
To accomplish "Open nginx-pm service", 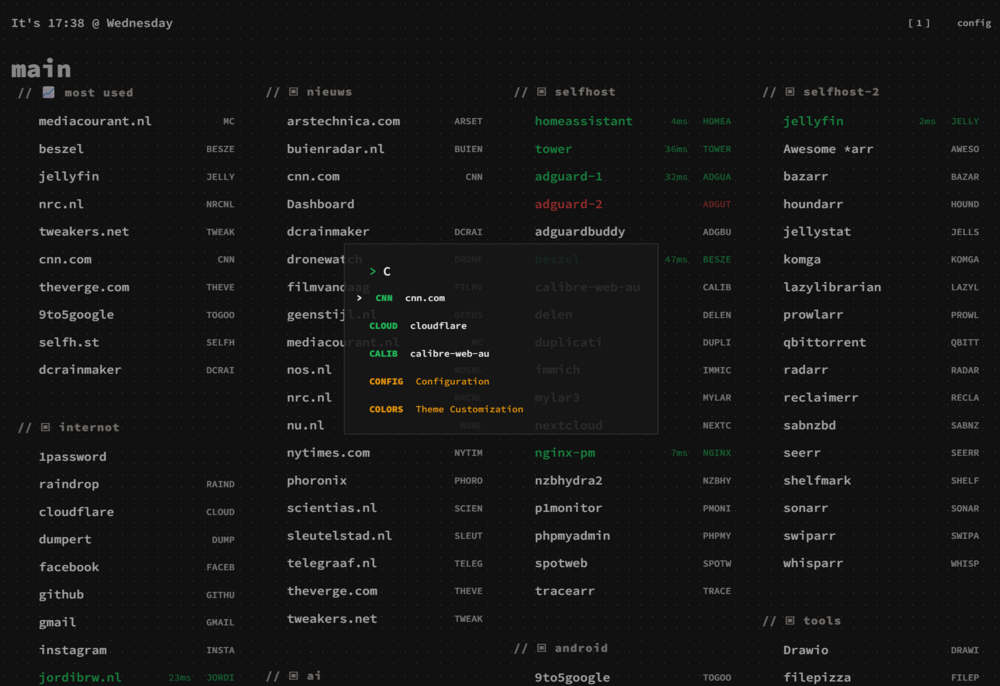I will coord(564,453).
